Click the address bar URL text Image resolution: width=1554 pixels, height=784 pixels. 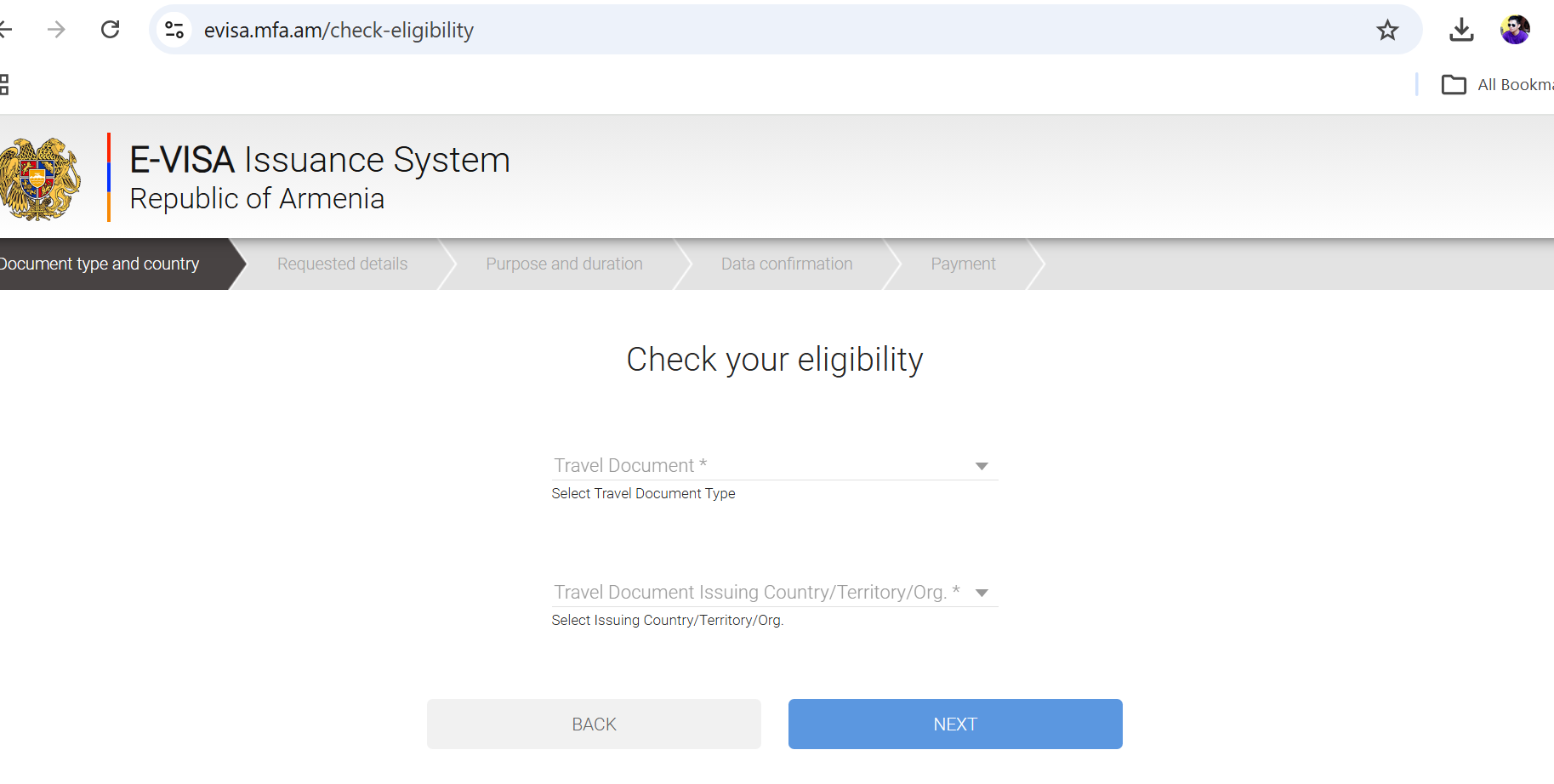click(x=339, y=31)
